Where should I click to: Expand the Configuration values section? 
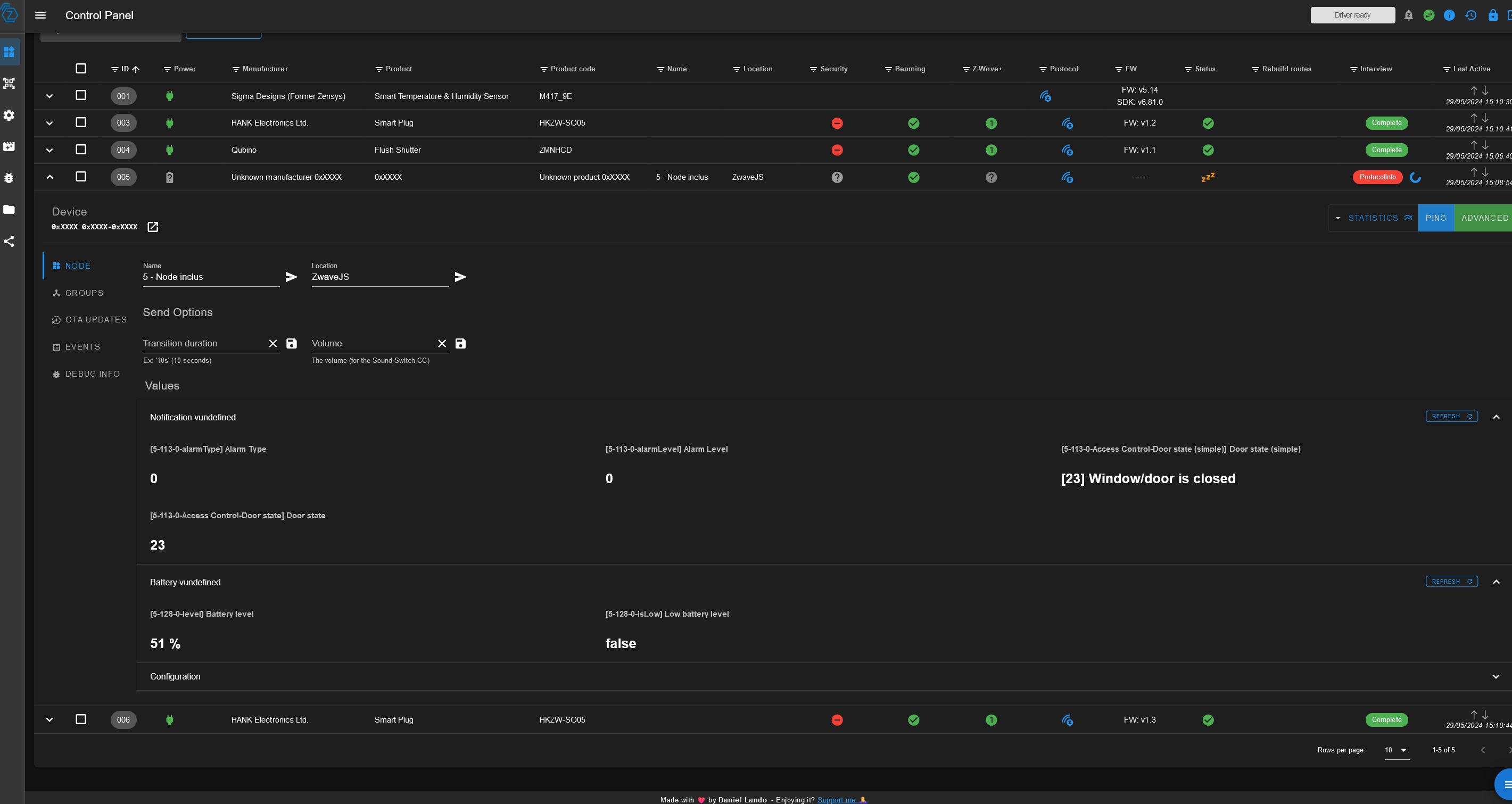tap(1496, 677)
